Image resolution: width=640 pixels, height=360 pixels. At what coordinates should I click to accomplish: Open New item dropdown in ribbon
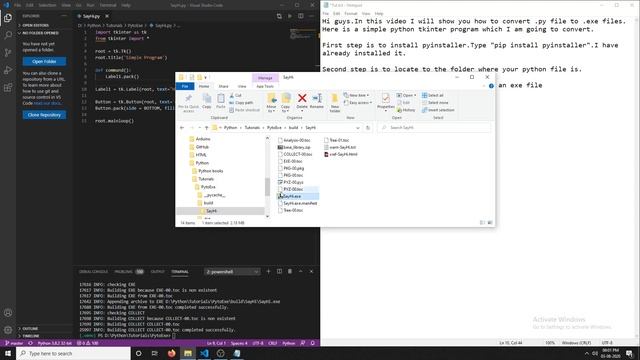356,95
